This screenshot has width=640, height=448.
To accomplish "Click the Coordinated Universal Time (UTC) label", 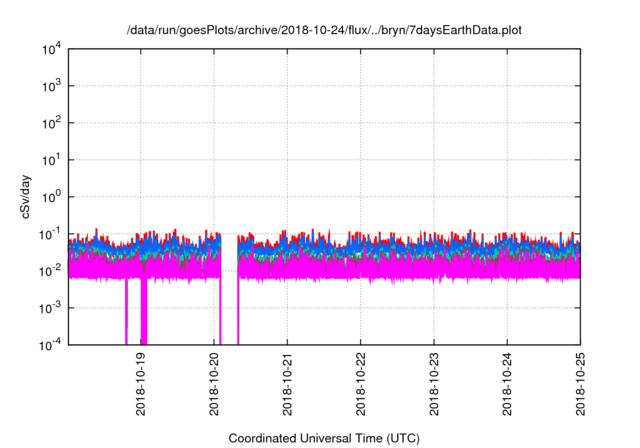I will pyautogui.click(x=324, y=438).
